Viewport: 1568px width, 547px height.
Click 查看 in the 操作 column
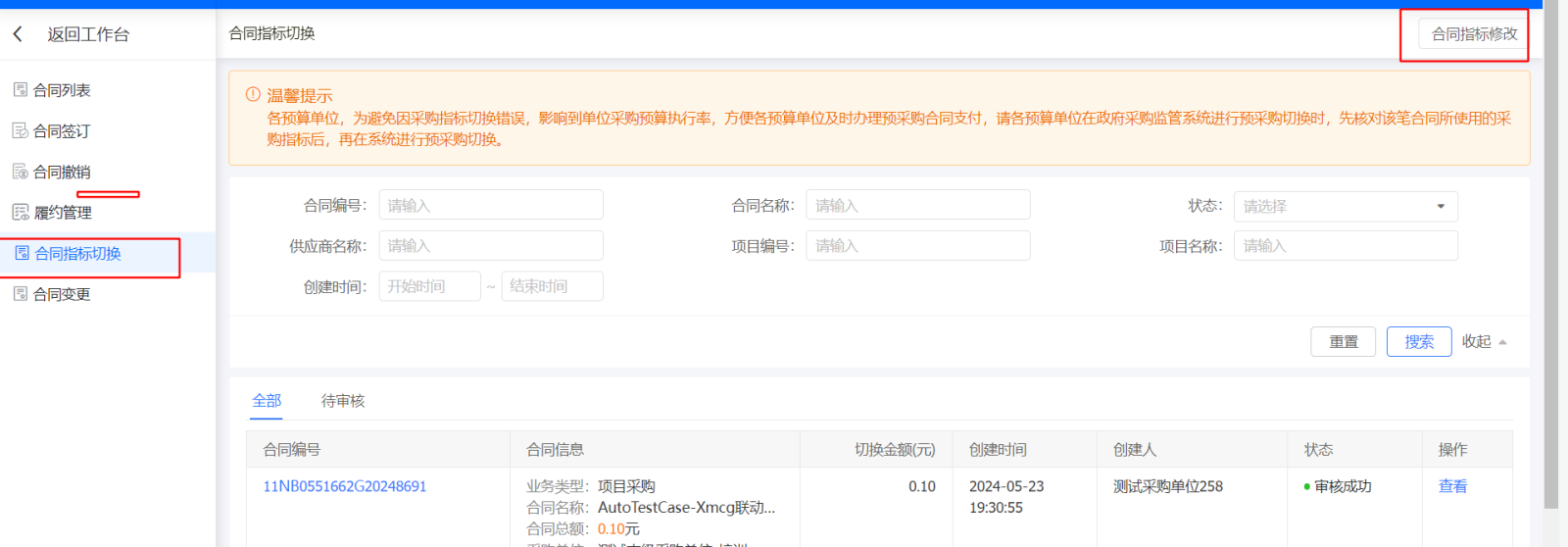(1452, 486)
